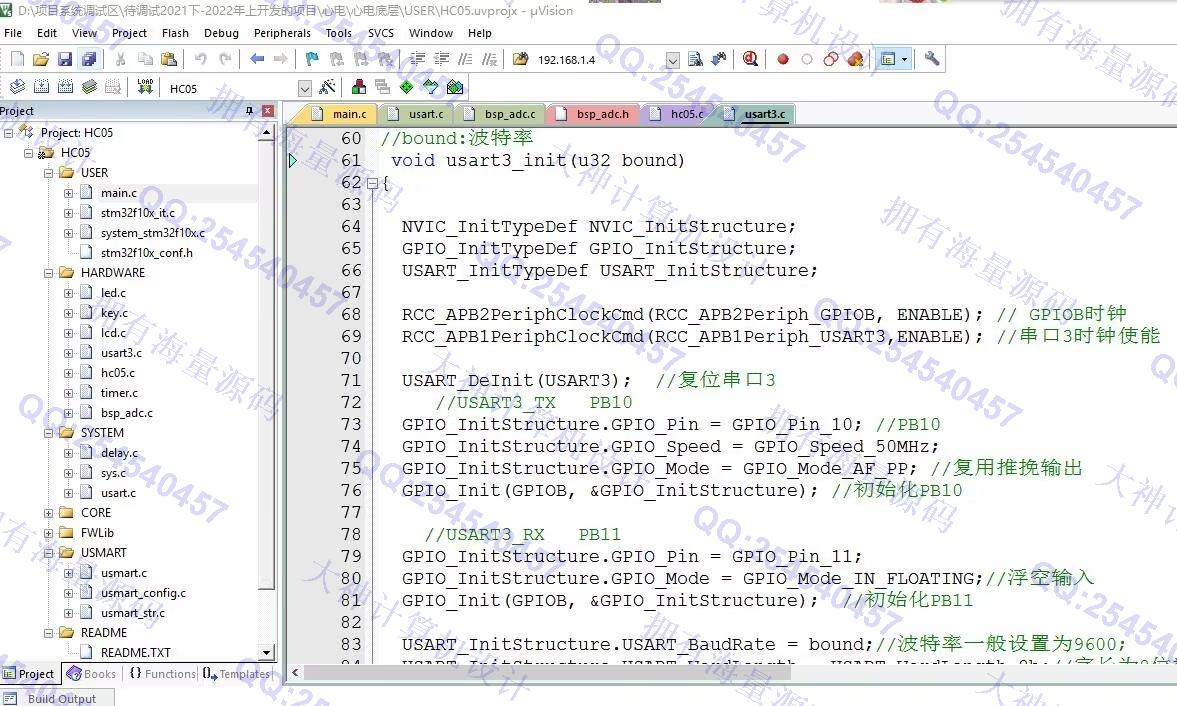1177x706 pixels.
Task: Open the Project menu
Action: [x=129, y=33]
